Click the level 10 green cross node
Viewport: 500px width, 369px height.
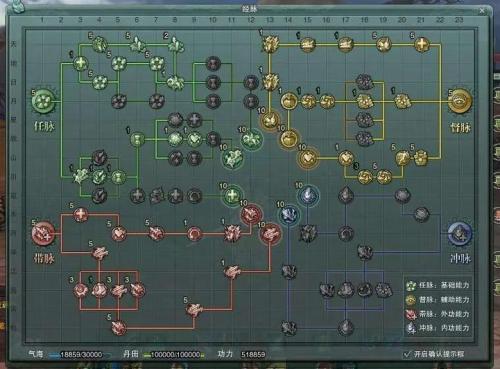point(232,196)
